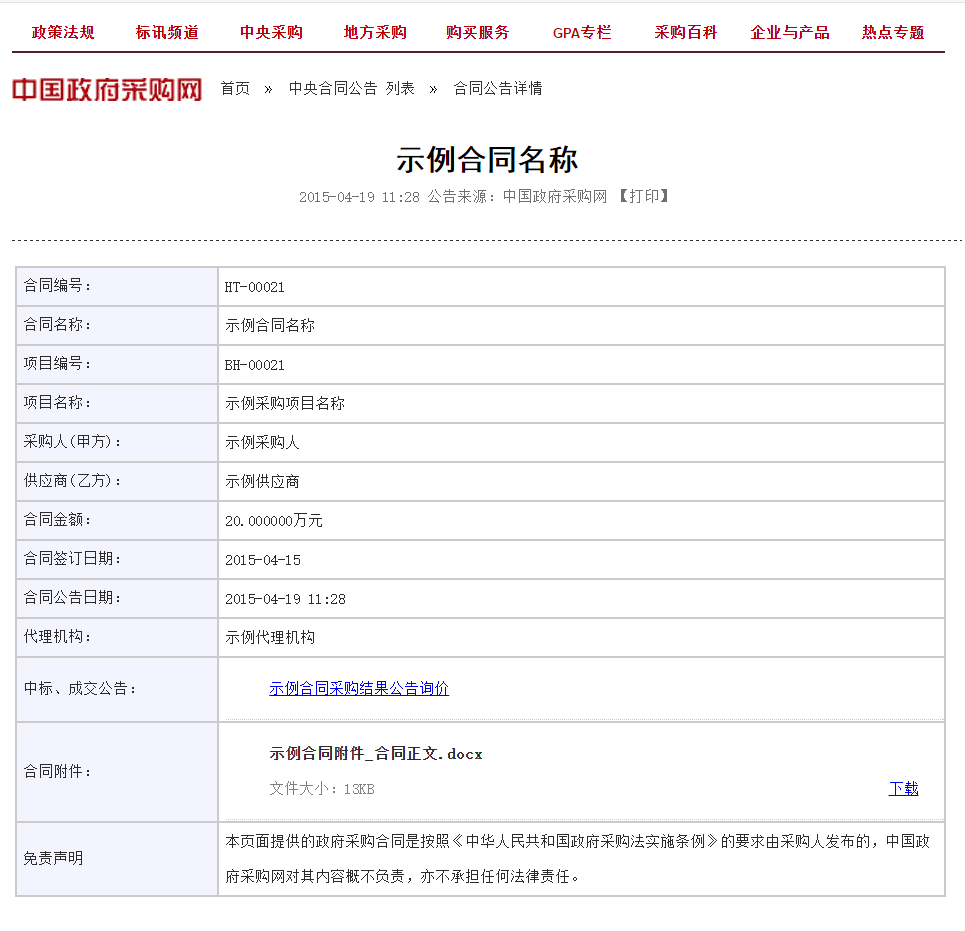
Task: Go to 地方采购 section
Action: (x=375, y=32)
